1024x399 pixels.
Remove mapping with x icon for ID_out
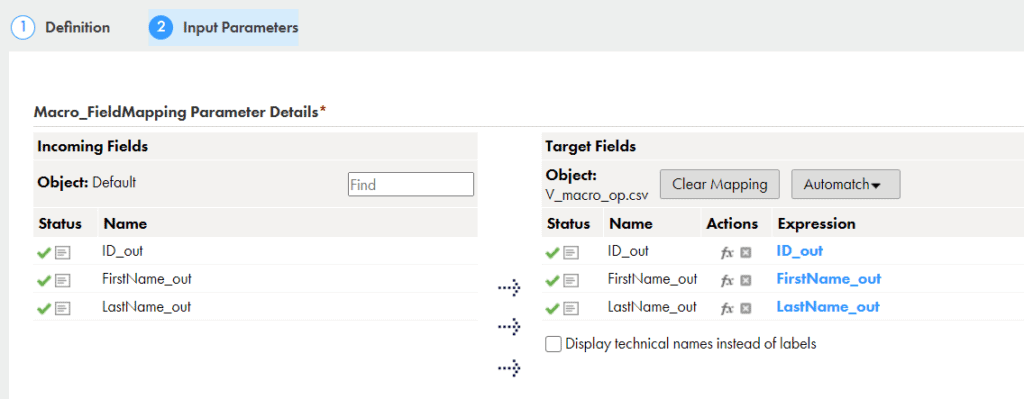click(745, 253)
